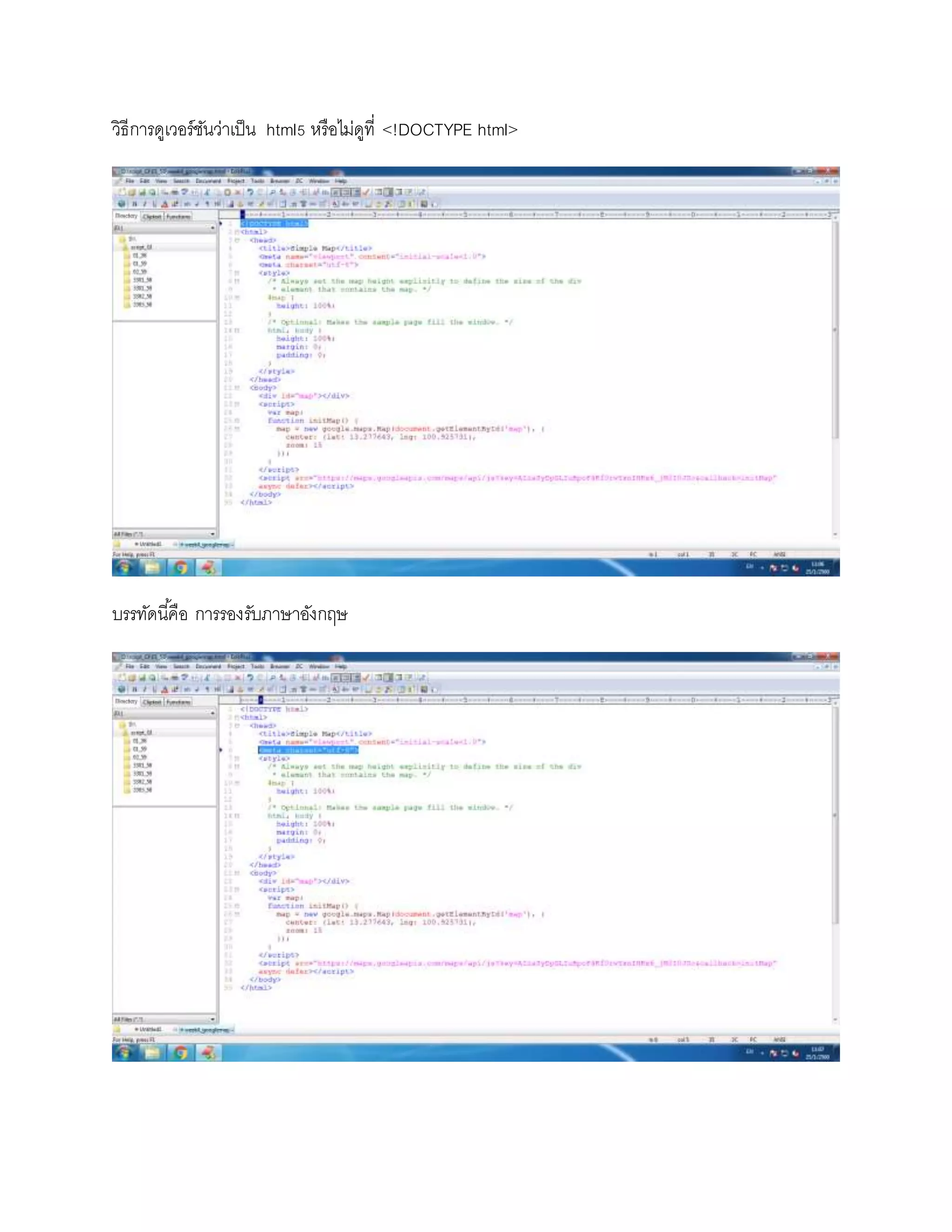The width and height of the screenshot is (952, 1232).
Task: Select Directory tab in lower EditPlus screenshot
Action: [x=126, y=701]
